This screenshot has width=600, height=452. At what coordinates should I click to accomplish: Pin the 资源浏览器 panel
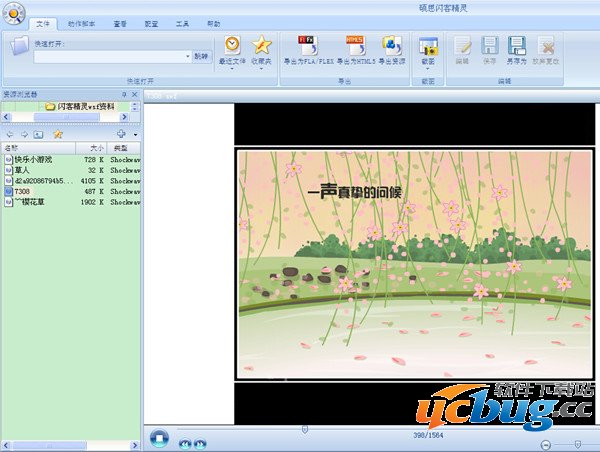pos(124,94)
